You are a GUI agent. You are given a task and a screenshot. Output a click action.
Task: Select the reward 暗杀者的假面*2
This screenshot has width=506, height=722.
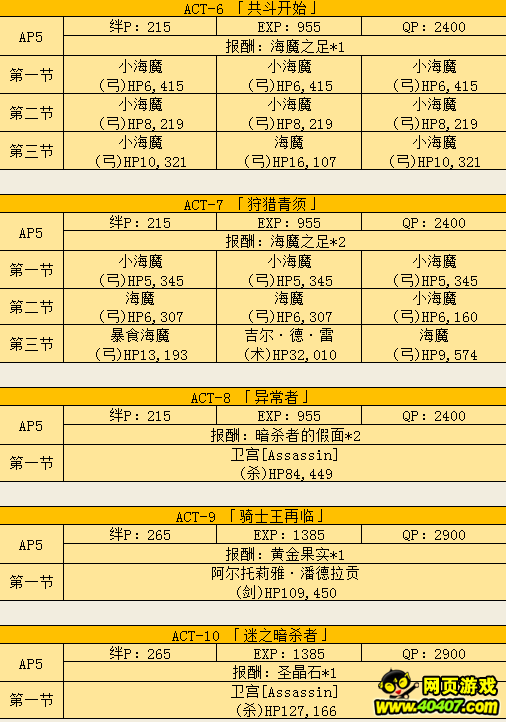pos(285,435)
